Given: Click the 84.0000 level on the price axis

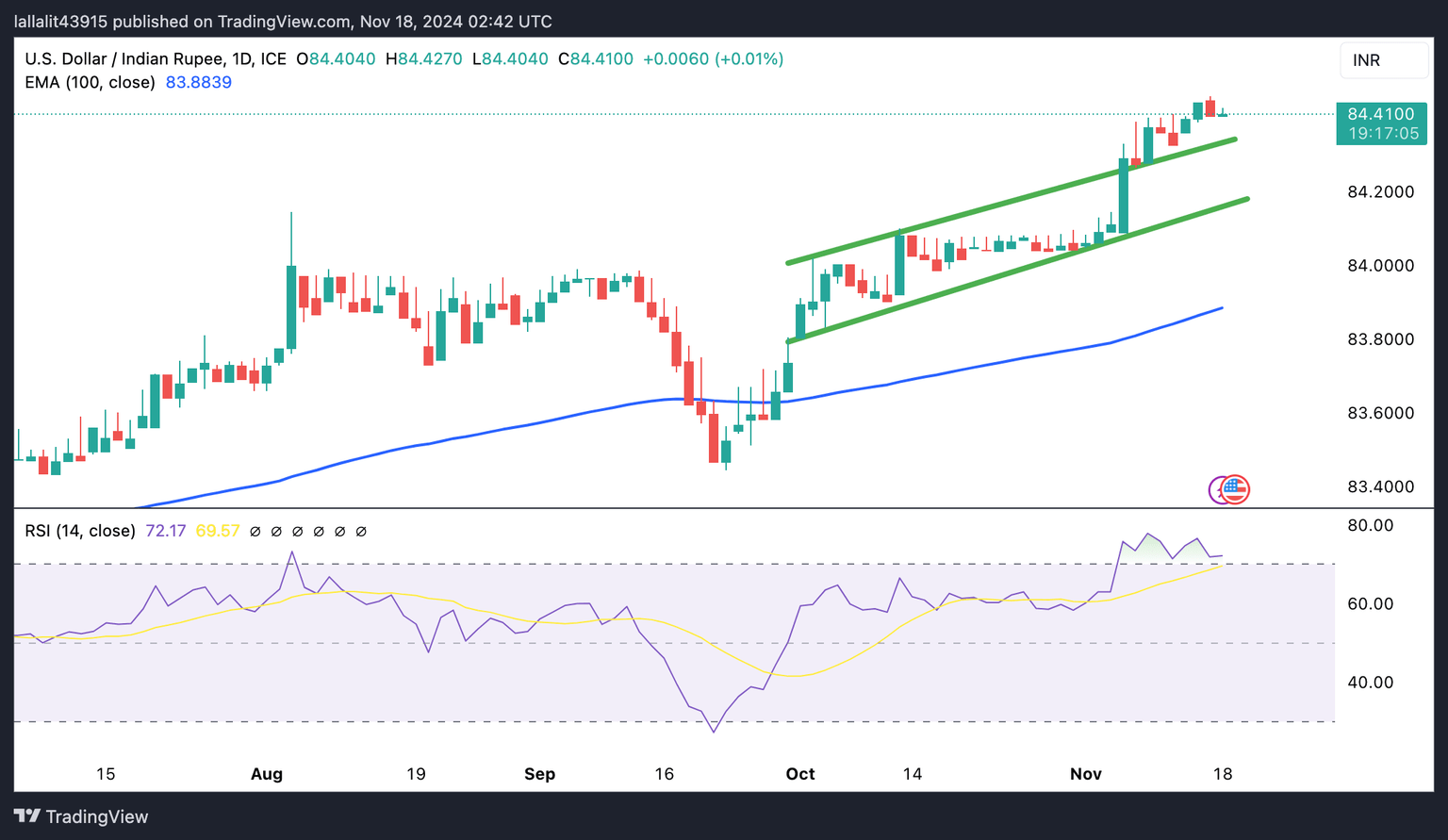Looking at the screenshot, I should [x=1380, y=266].
